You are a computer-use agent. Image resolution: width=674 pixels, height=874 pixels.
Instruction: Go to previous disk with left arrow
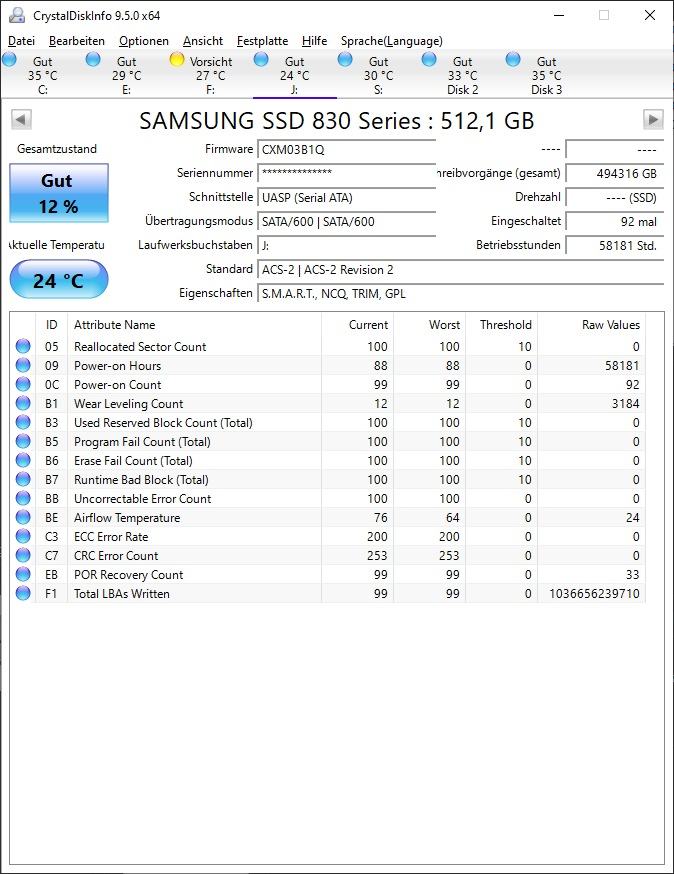21,119
